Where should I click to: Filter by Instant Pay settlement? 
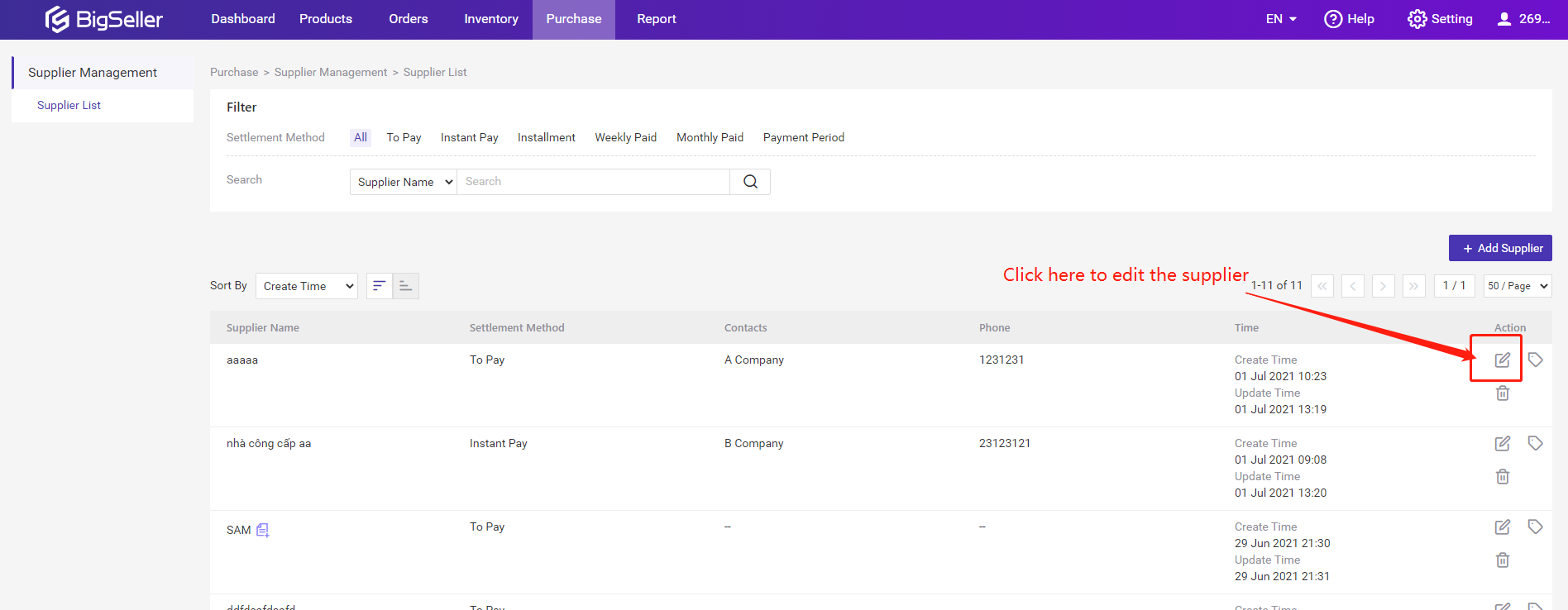click(470, 137)
